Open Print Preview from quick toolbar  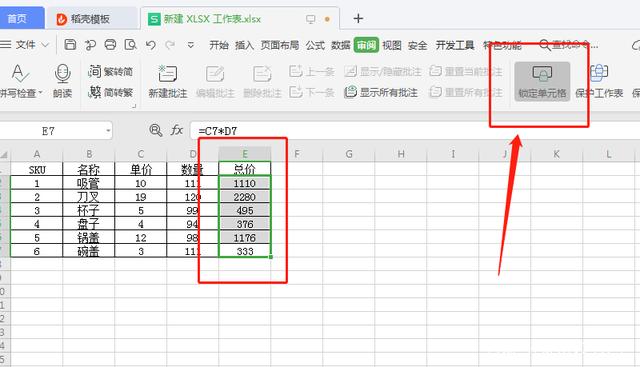pos(131,44)
